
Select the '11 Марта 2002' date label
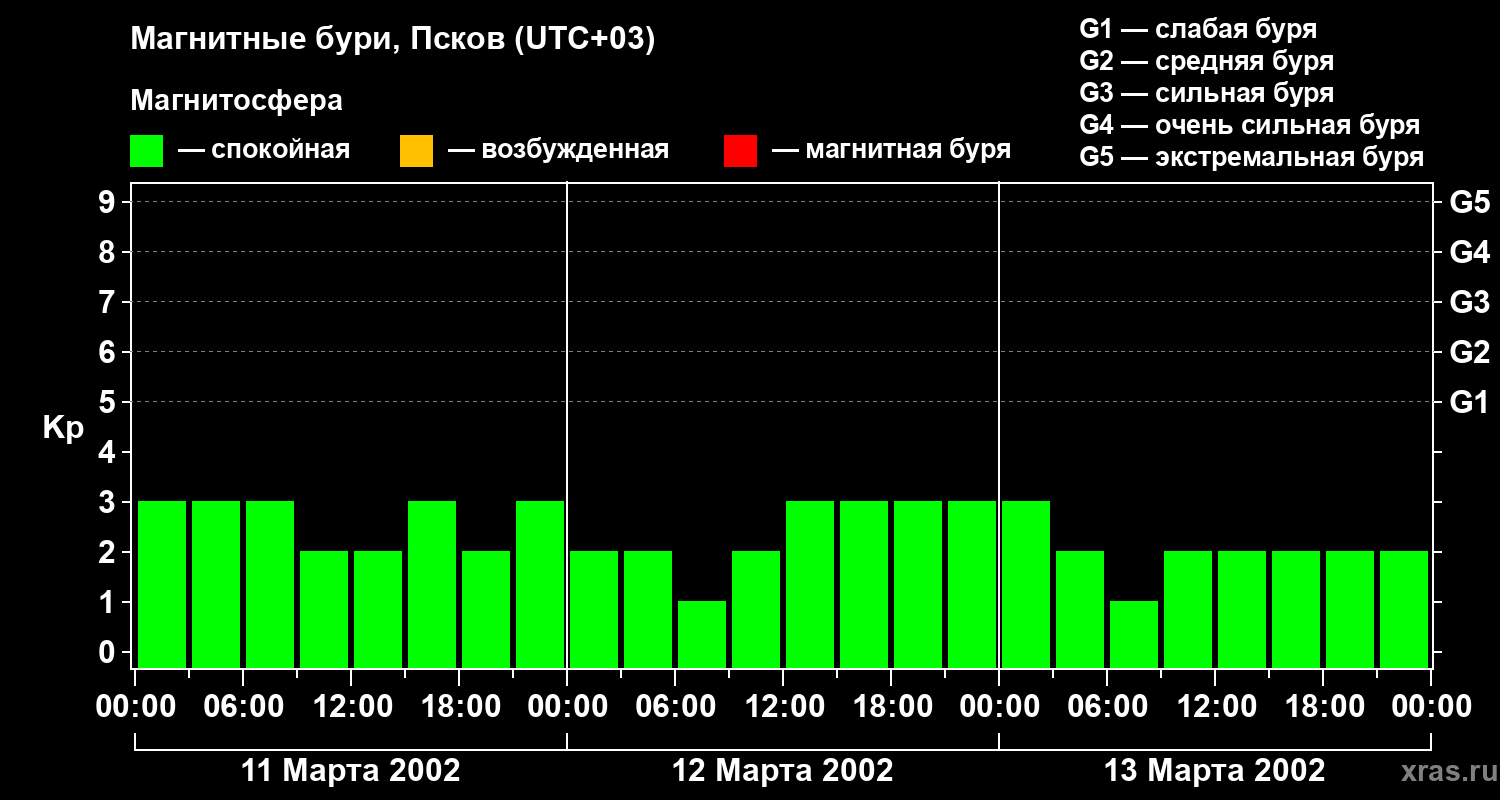click(x=351, y=771)
